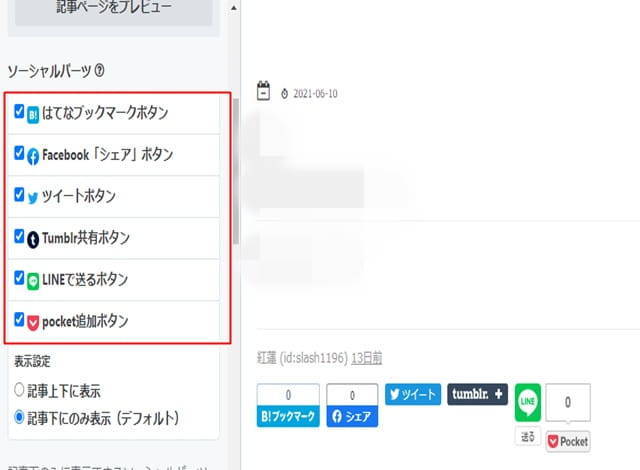Click the Facebook icon in parts list
The image size is (640, 470).
tap(33, 157)
